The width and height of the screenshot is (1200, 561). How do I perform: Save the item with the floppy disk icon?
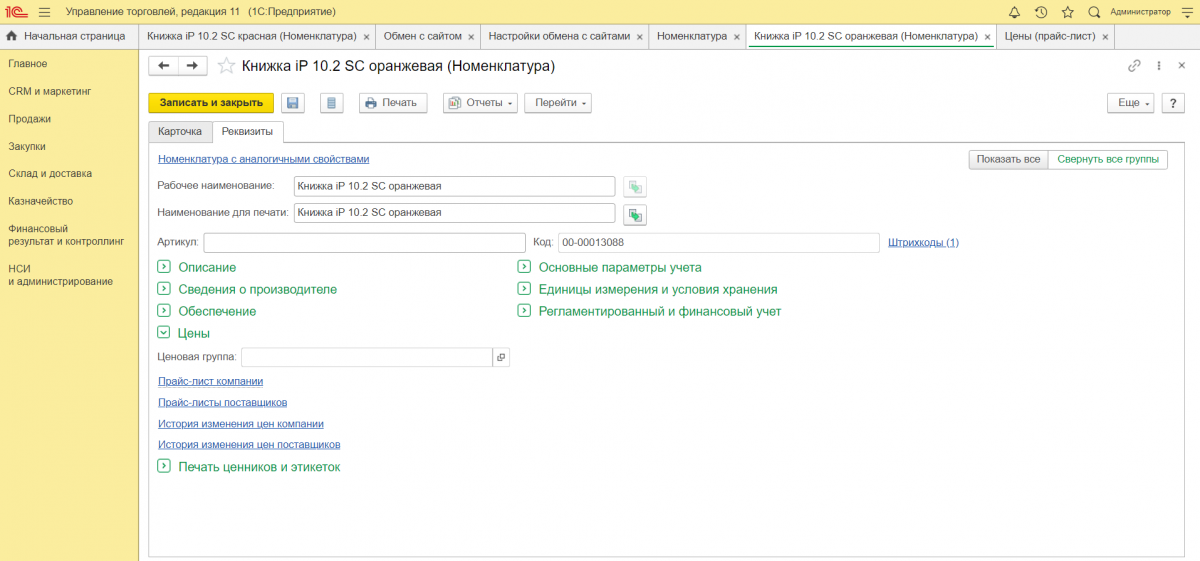(x=293, y=103)
